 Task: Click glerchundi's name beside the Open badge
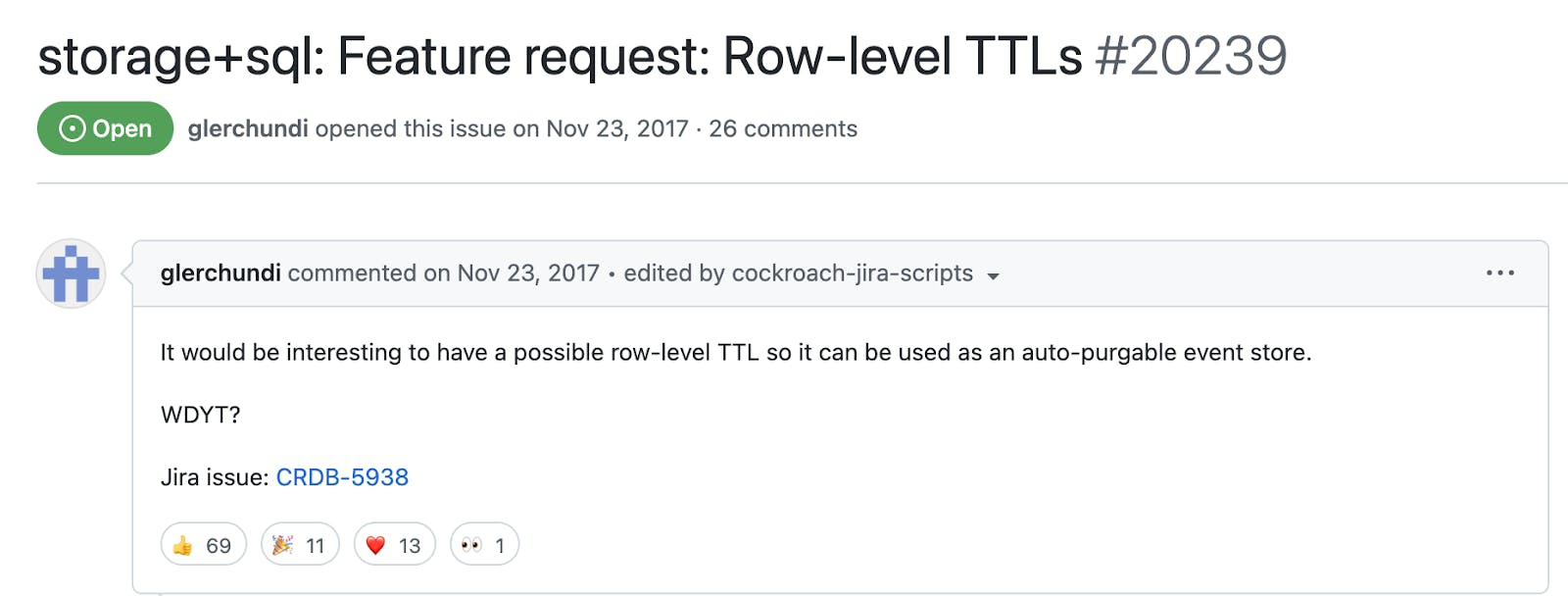(248, 128)
